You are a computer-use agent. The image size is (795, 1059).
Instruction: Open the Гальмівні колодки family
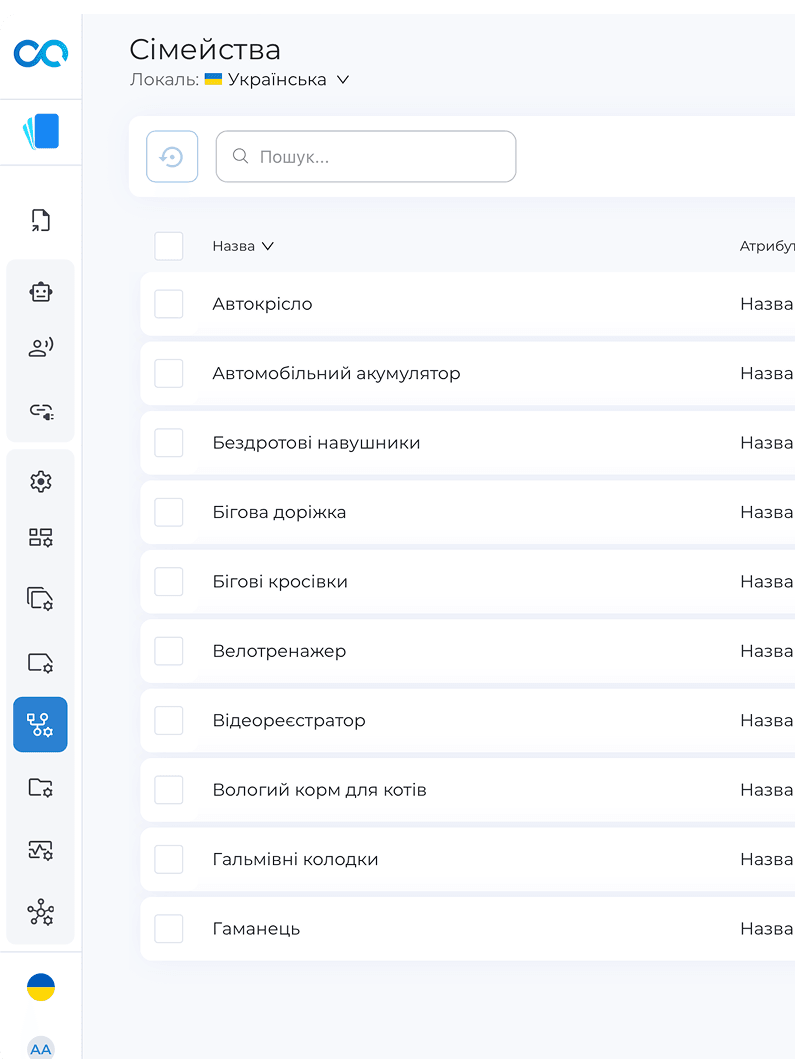295,860
